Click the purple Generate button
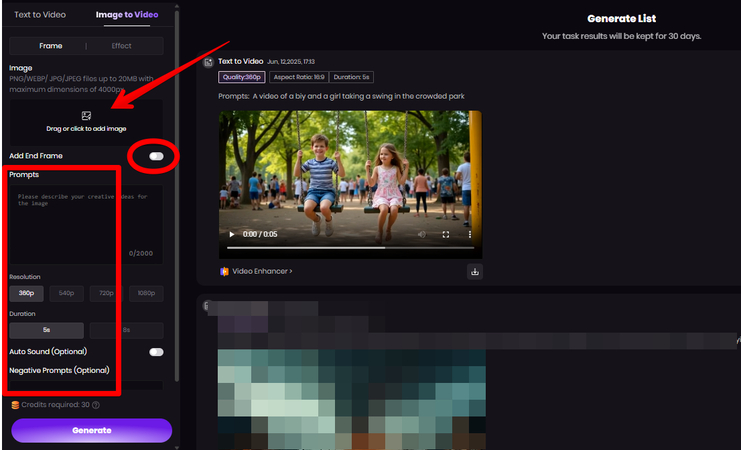Screen dimensions: 741x450 [x=92, y=431]
